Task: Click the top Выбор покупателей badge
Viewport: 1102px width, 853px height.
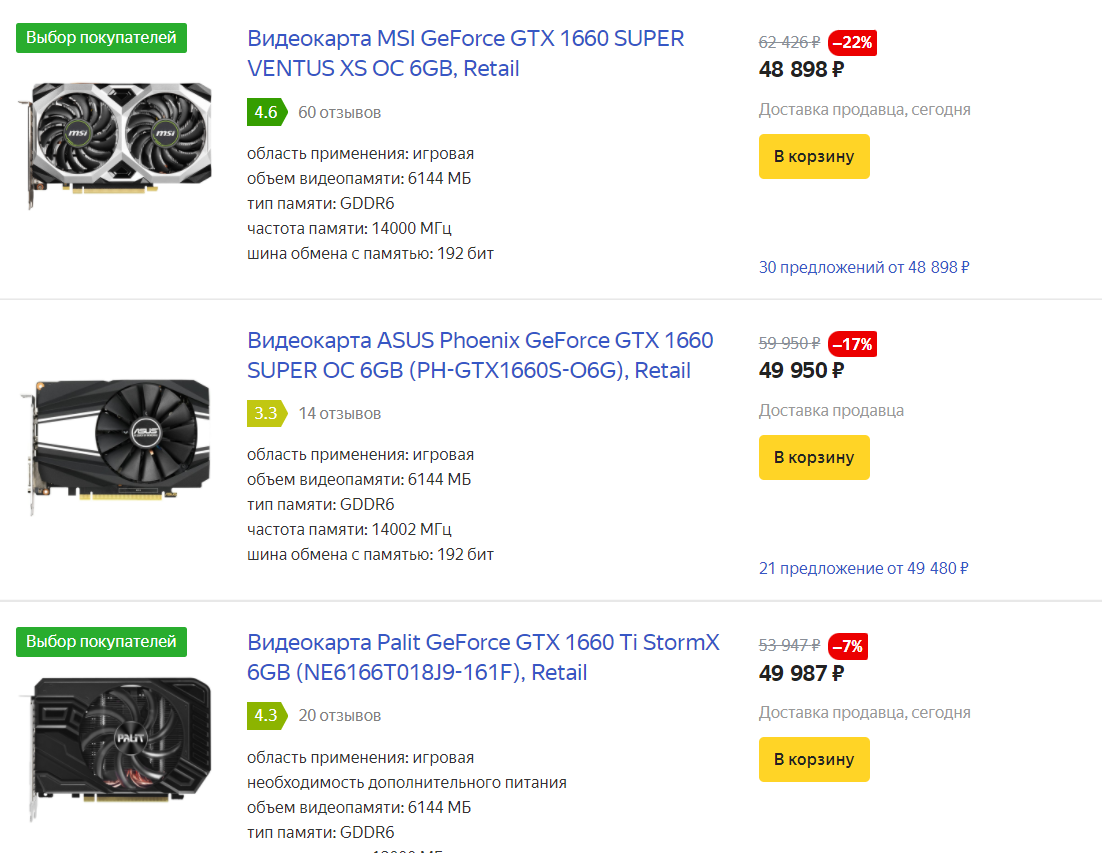Action: [101, 38]
